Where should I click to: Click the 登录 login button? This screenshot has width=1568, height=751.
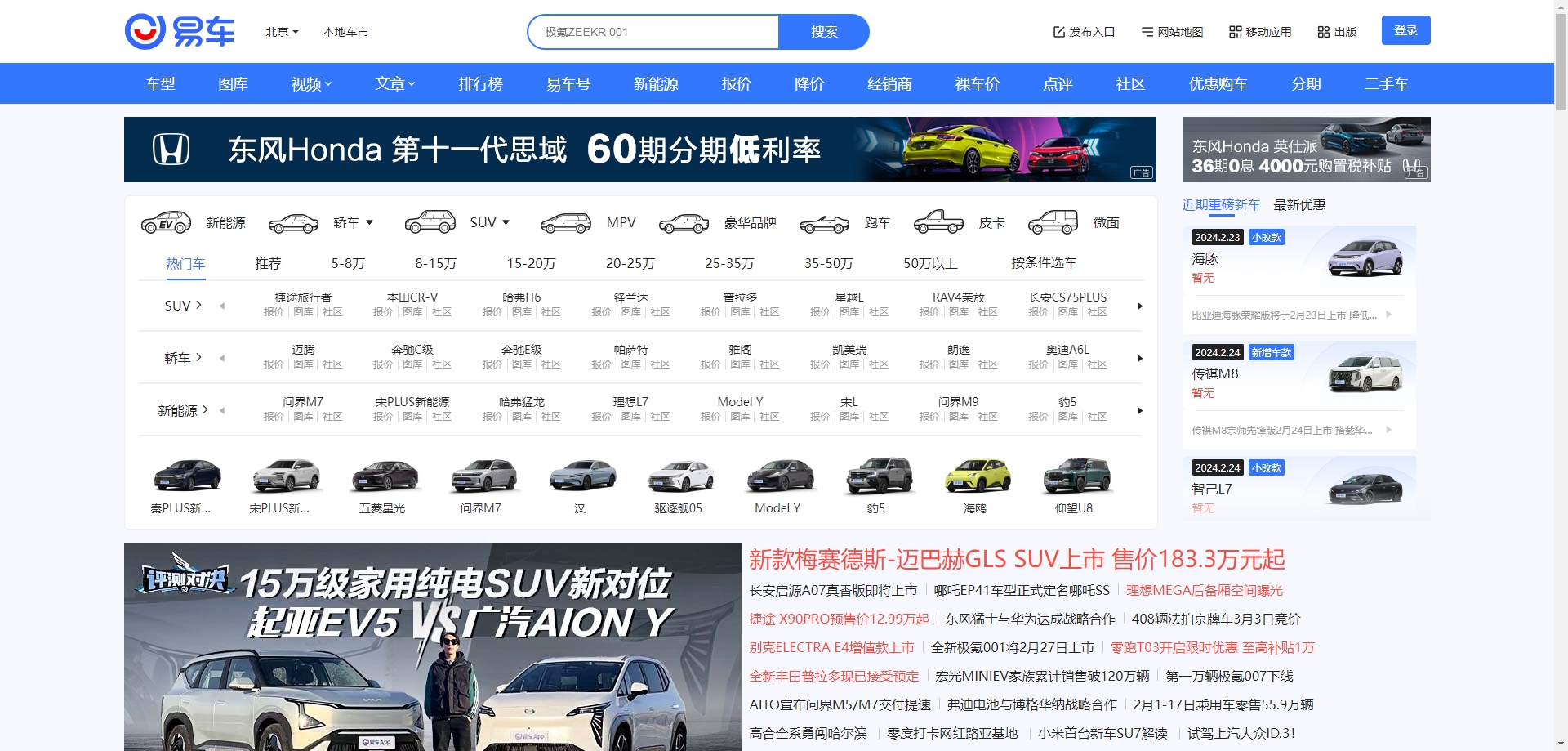coord(1405,30)
